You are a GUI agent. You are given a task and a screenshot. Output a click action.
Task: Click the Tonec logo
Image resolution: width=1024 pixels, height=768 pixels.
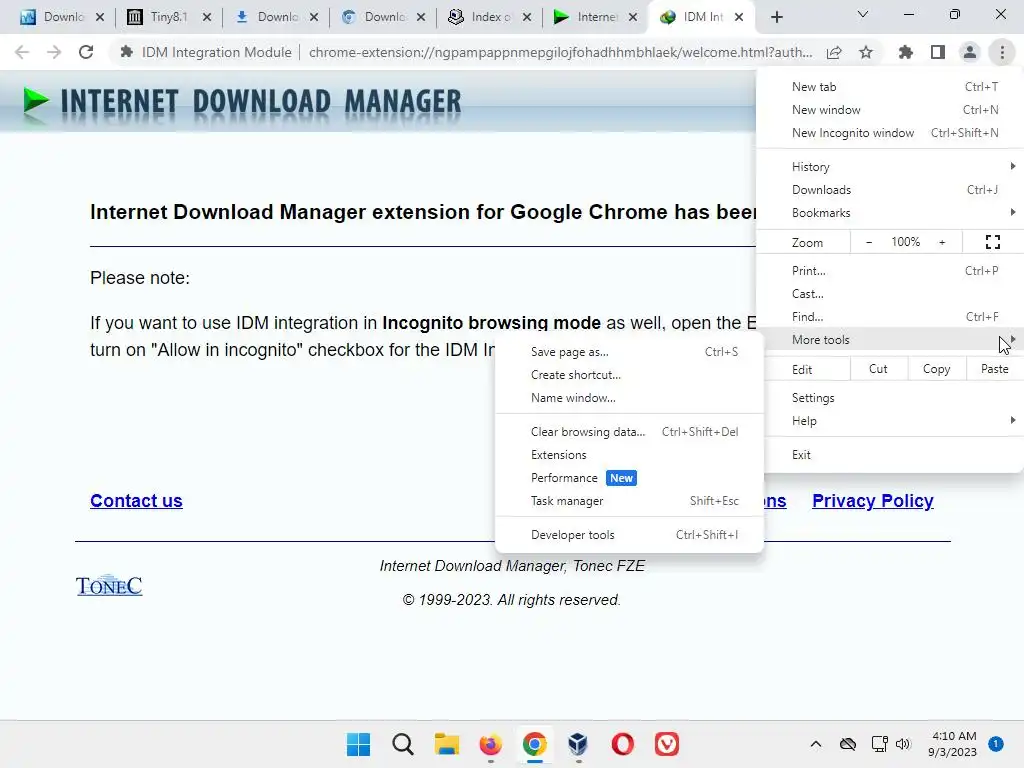[109, 586]
